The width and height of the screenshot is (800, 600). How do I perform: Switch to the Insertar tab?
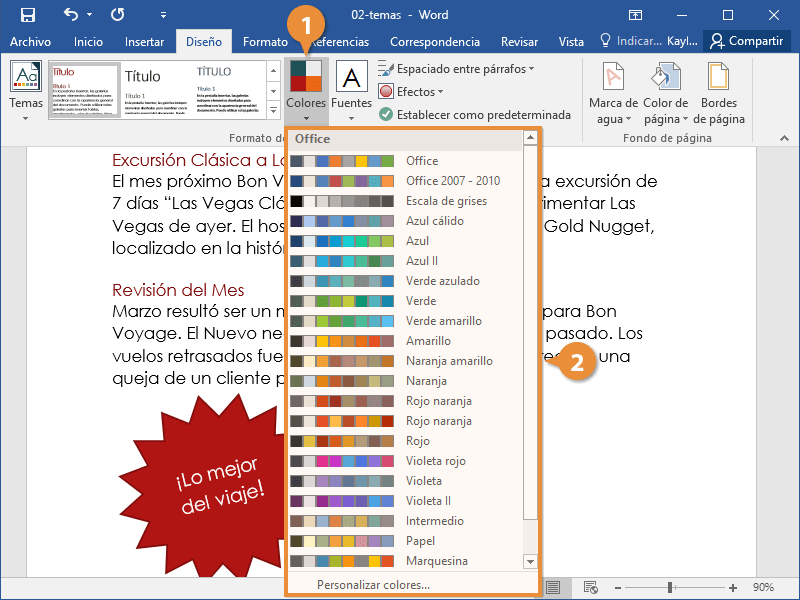click(x=144, y=42)
